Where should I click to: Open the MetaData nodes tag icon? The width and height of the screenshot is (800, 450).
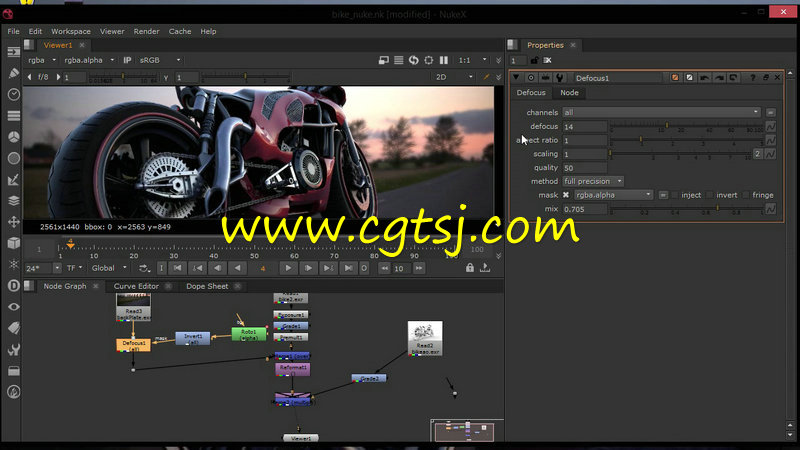pyautogui.click(x=14, y=328)
